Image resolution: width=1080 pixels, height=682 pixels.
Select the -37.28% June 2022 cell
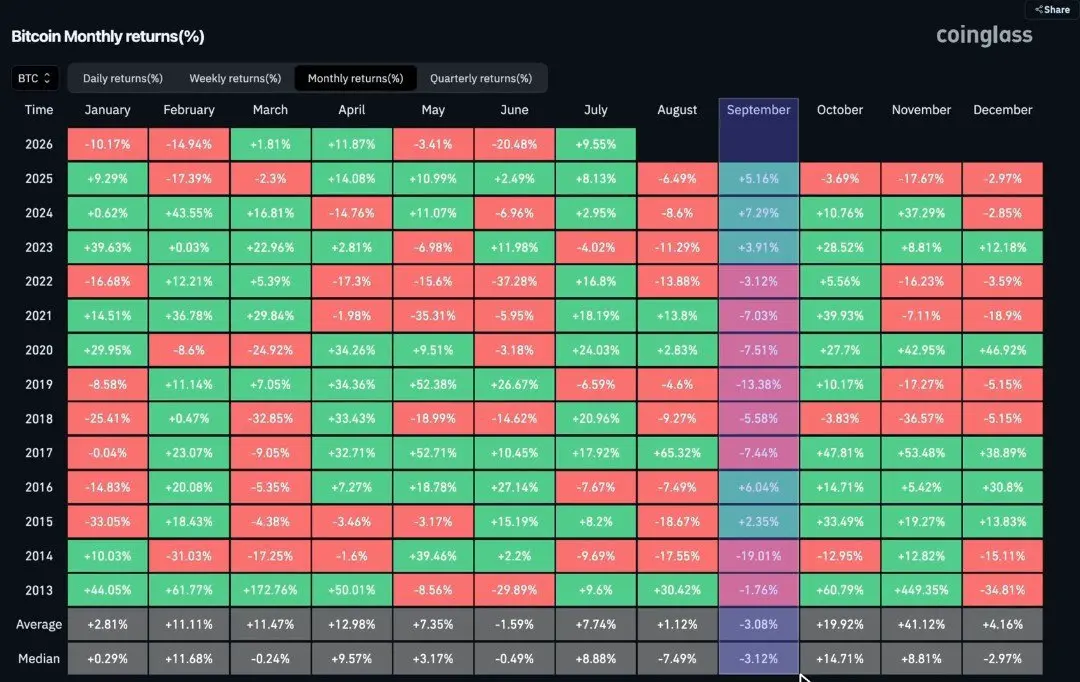tap(514, 281)
